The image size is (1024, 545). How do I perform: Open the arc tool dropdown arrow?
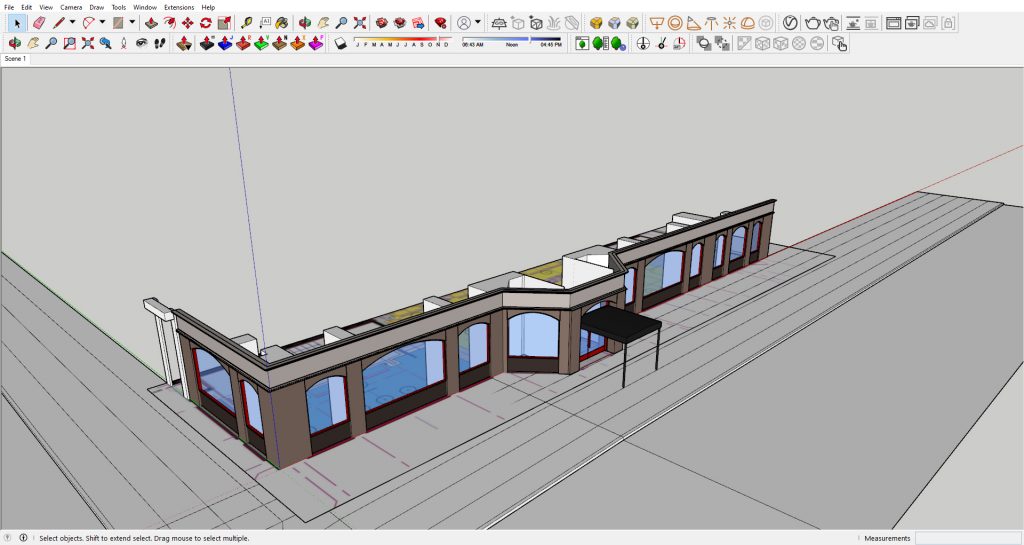101,22
